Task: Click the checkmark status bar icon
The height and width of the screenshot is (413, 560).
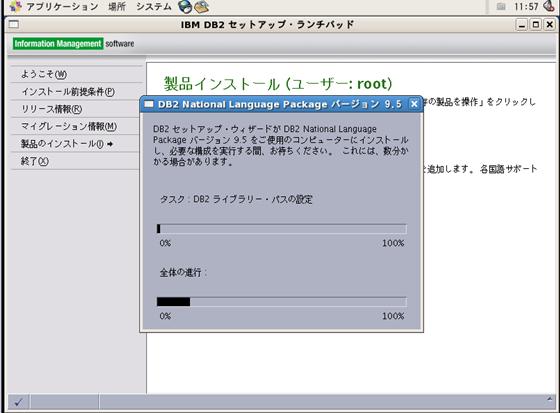Action: pyautogui.click(x=19, y=402)
